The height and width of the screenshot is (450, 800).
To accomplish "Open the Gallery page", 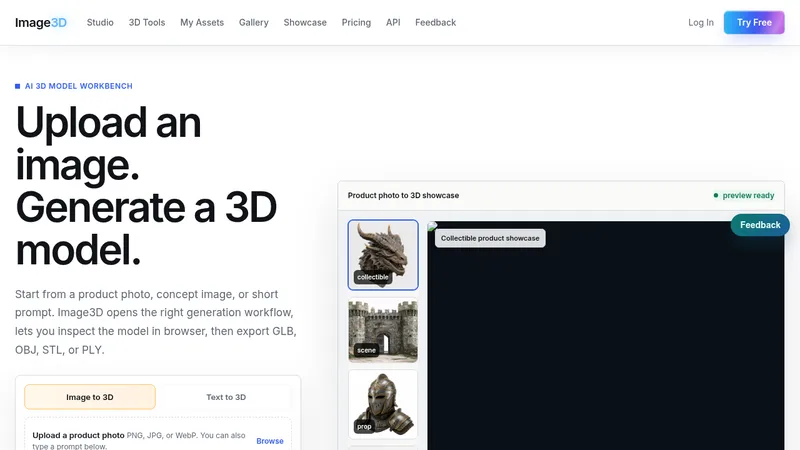I will tap(254, 22).
